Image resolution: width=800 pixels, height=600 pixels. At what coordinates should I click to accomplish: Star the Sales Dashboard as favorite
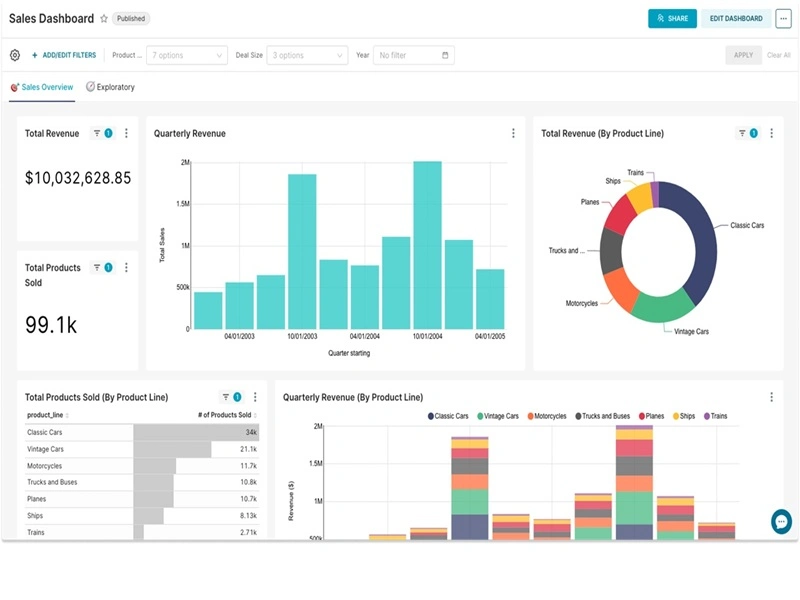coord(104,19)
